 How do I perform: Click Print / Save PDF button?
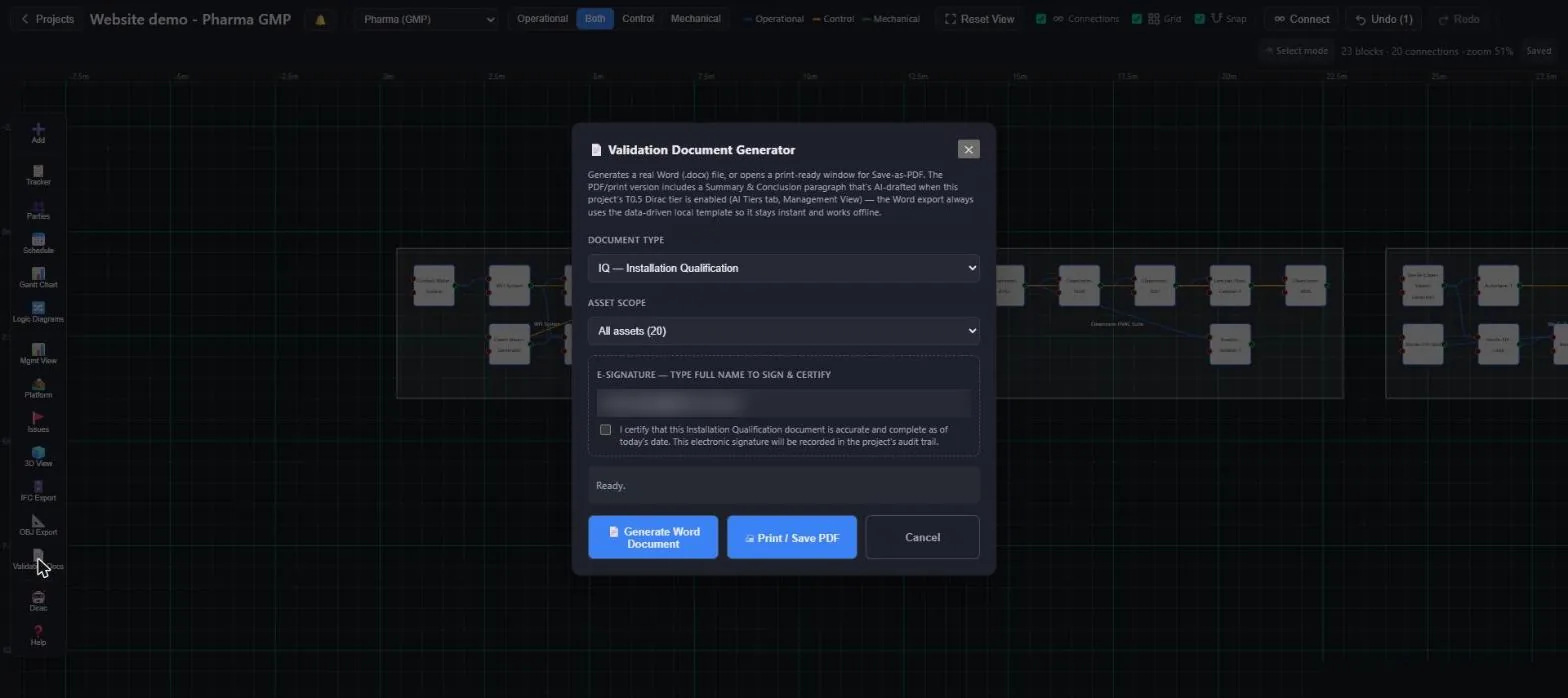(792, 537)
